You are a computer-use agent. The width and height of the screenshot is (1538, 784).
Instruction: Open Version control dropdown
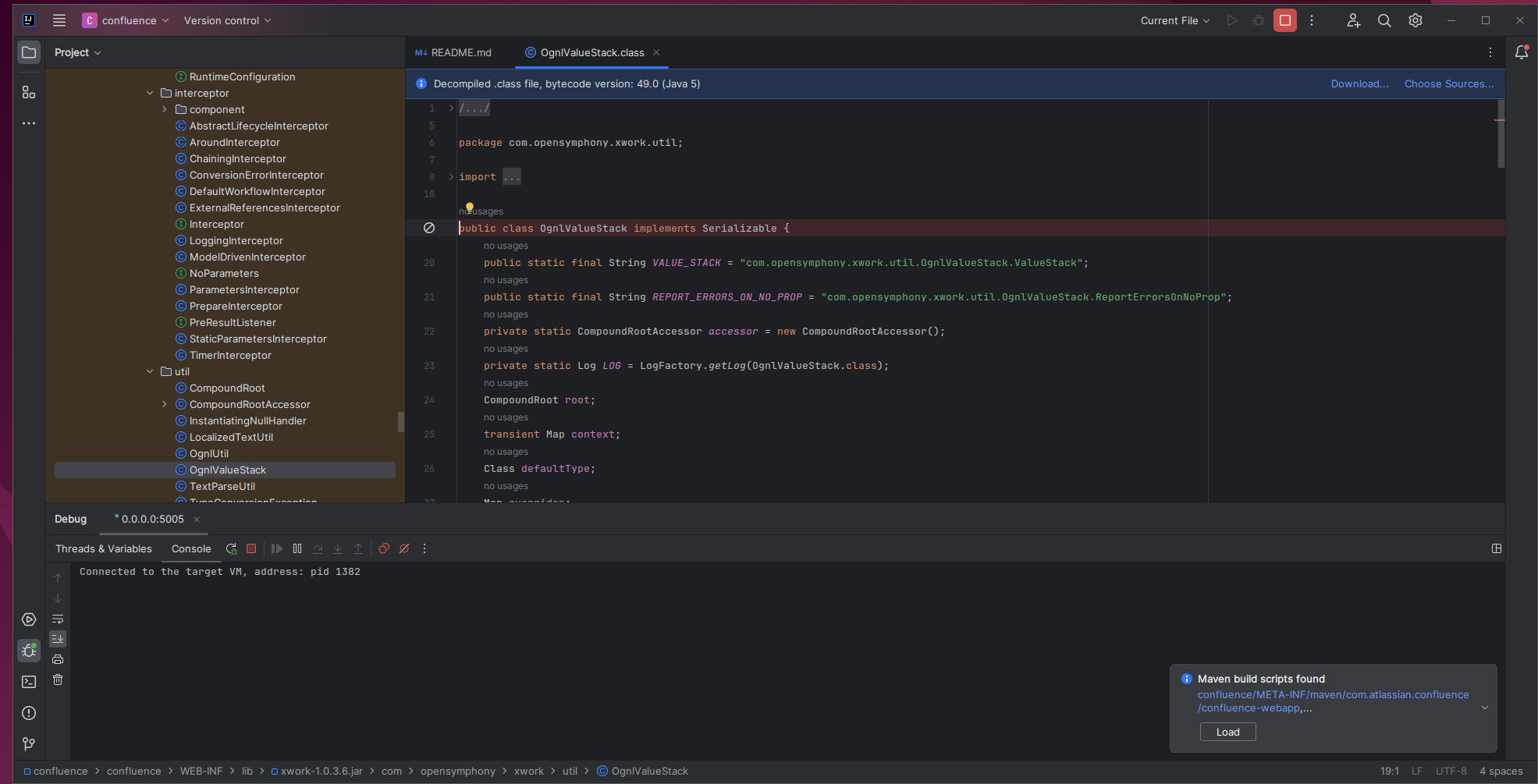(x=227, y=20)
